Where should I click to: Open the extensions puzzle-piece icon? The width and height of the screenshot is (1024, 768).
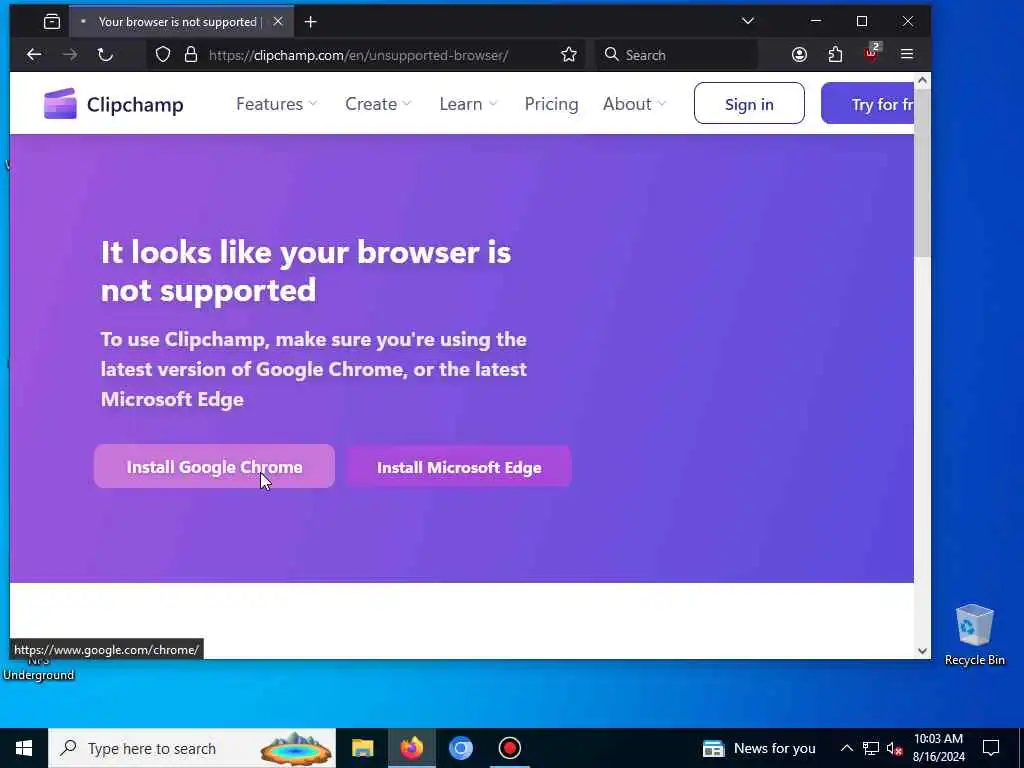[x=835, y=55]
